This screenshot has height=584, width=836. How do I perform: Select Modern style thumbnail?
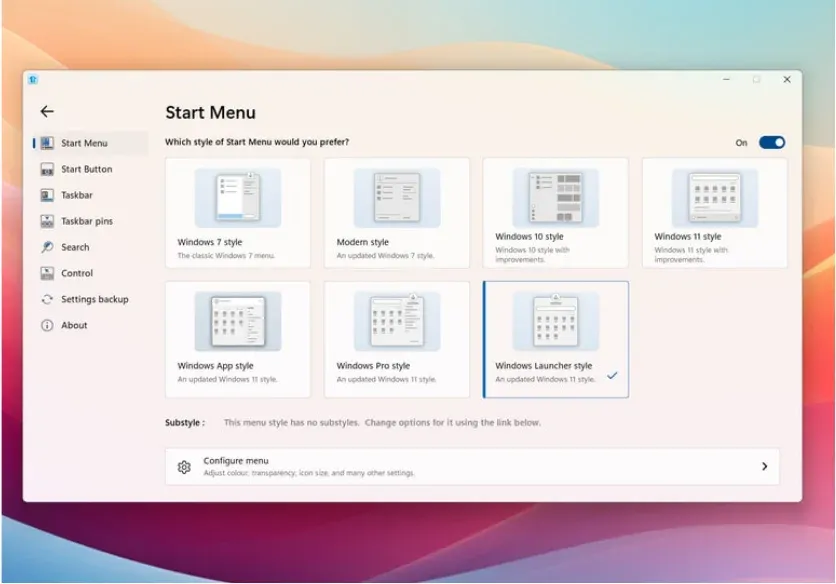pyautogui.click(x=397, y=197)
